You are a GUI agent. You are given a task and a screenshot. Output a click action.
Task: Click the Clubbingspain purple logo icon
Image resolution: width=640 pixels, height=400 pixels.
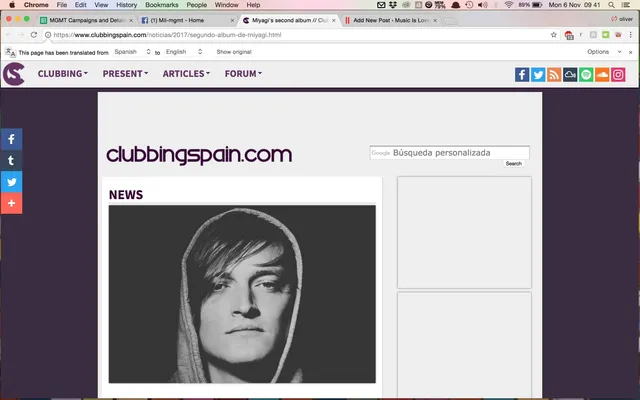[13, 74]
